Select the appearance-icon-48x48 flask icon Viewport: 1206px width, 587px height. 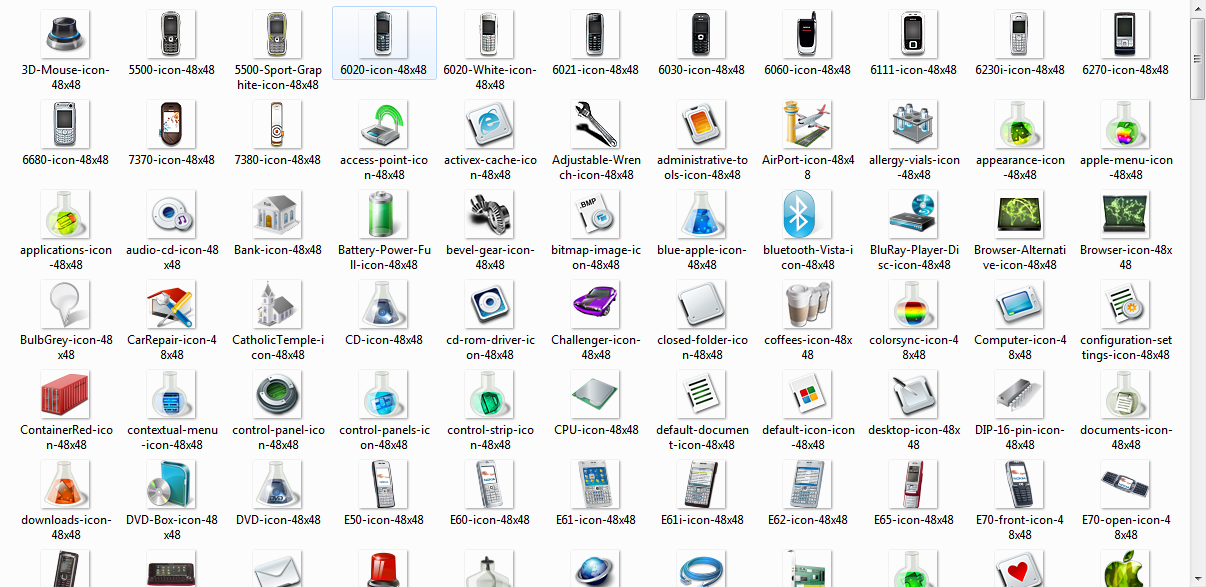1020,124
